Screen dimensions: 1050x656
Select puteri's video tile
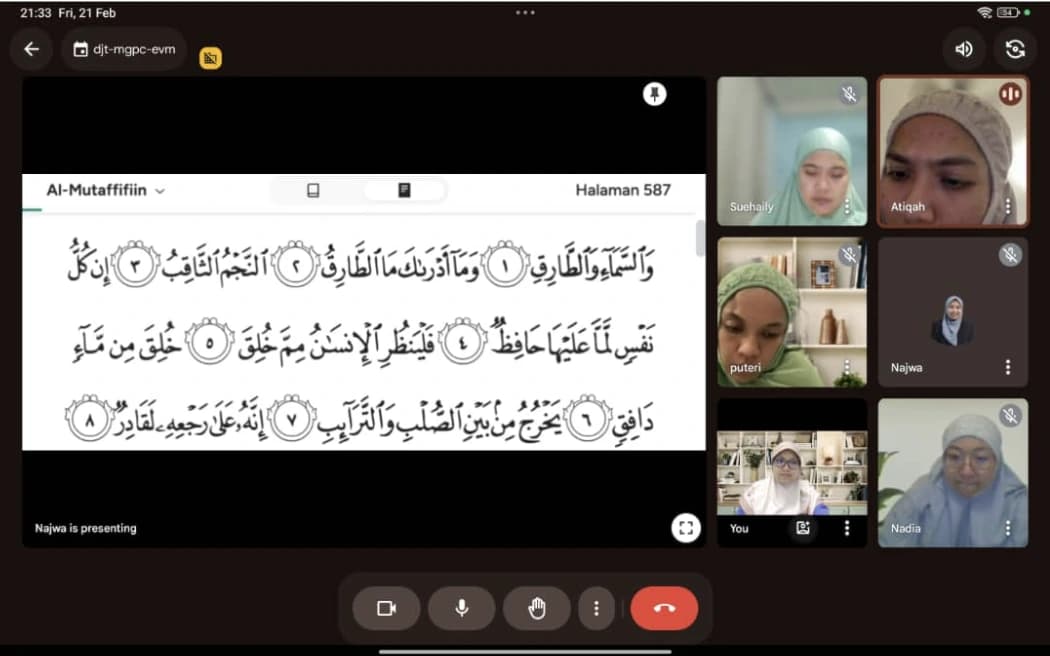tap(792, 312)
